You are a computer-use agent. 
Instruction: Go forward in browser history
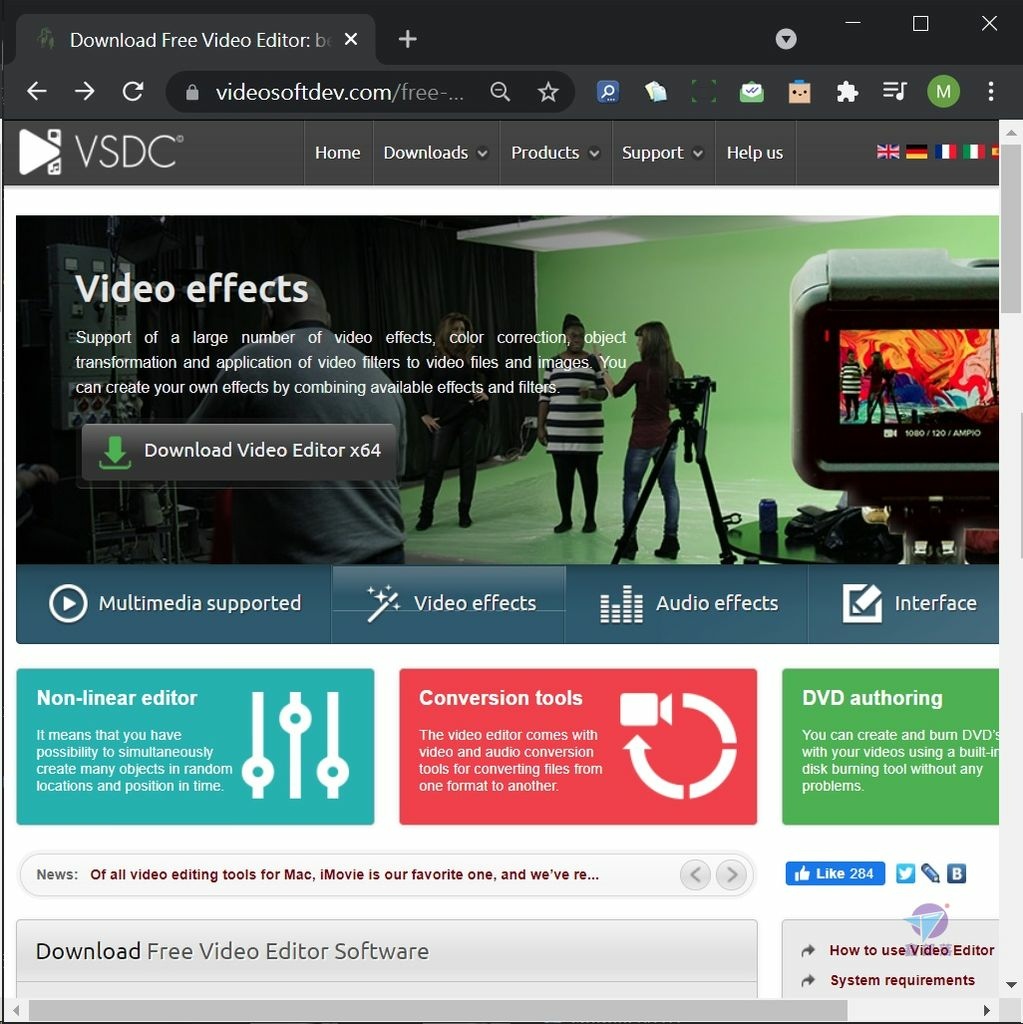(84, 91)
